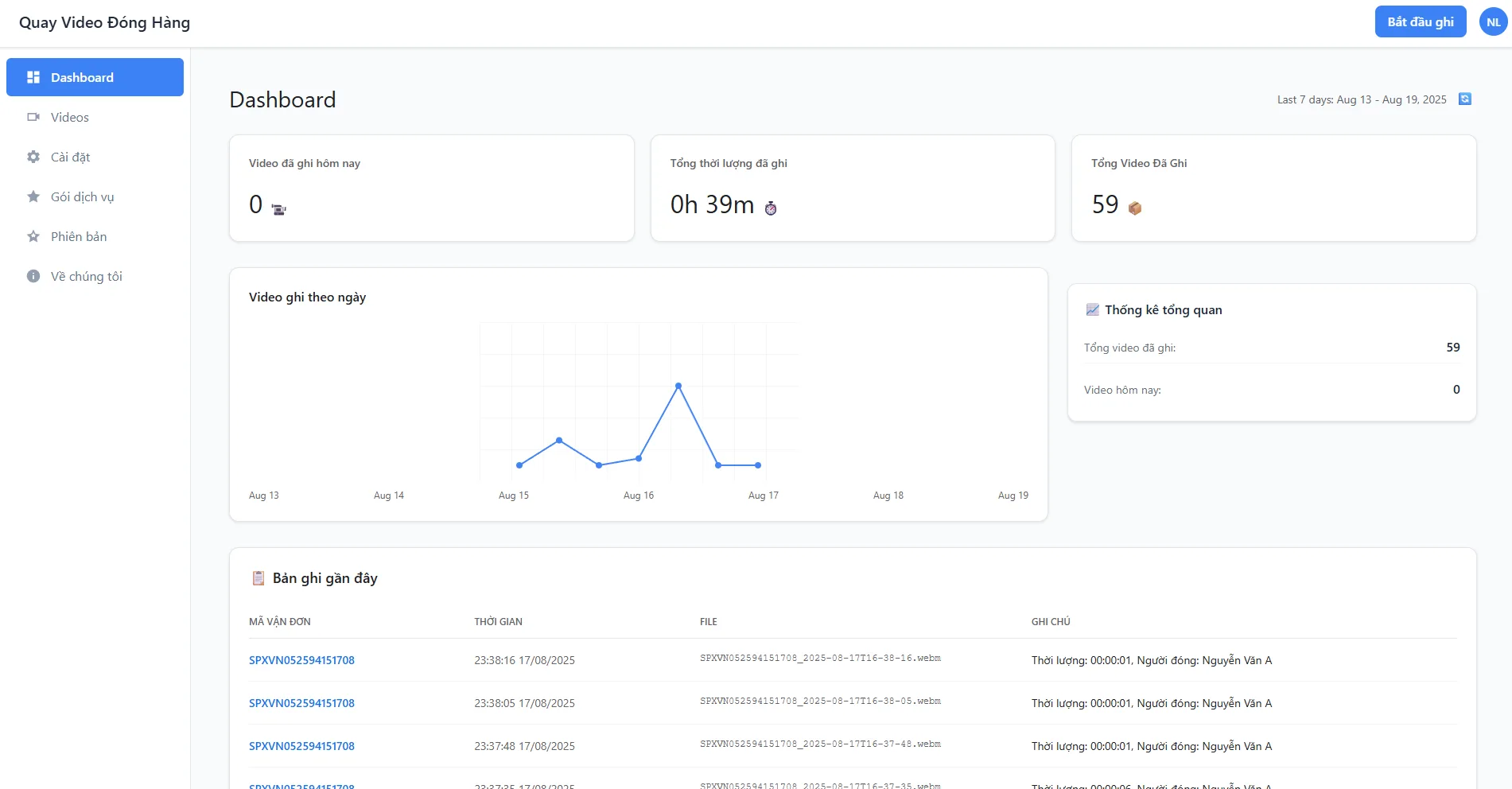Click the last data point on the line chart

tap(758, 465)
